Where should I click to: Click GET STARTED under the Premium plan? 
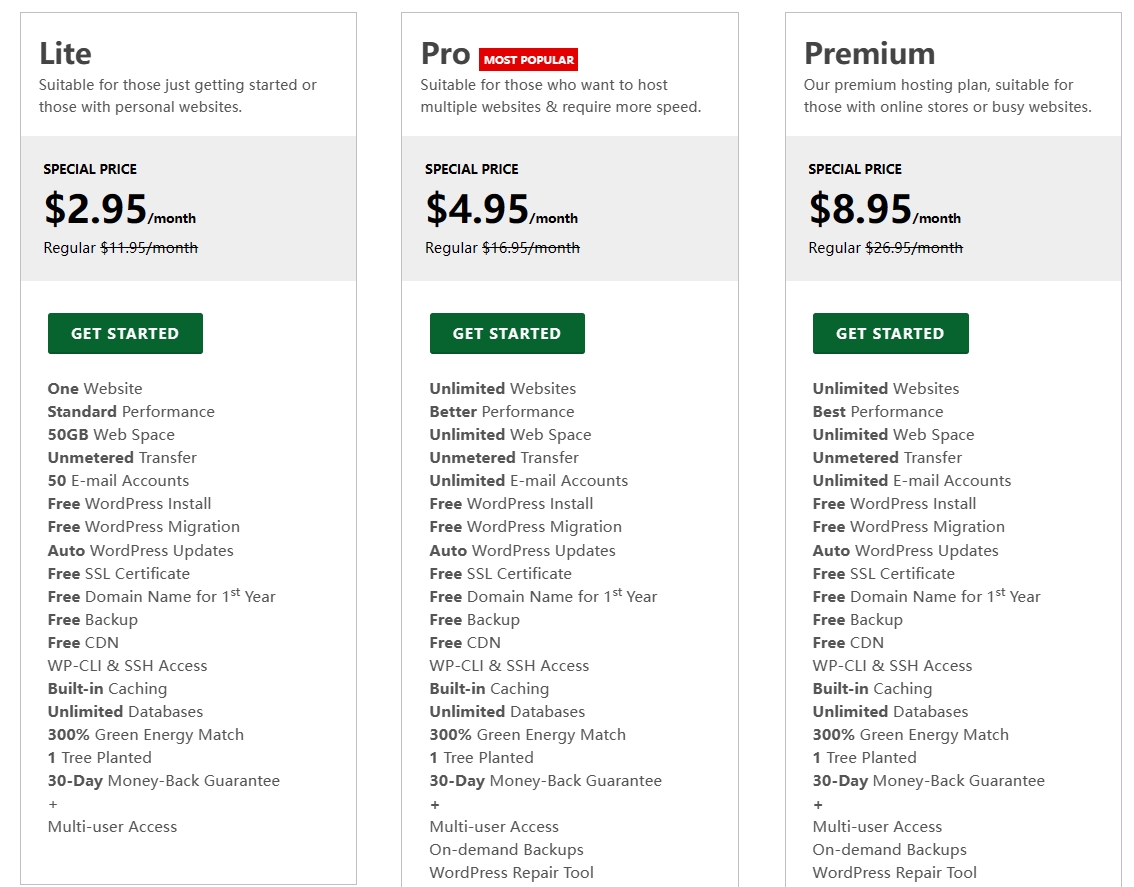pos(890,333)
